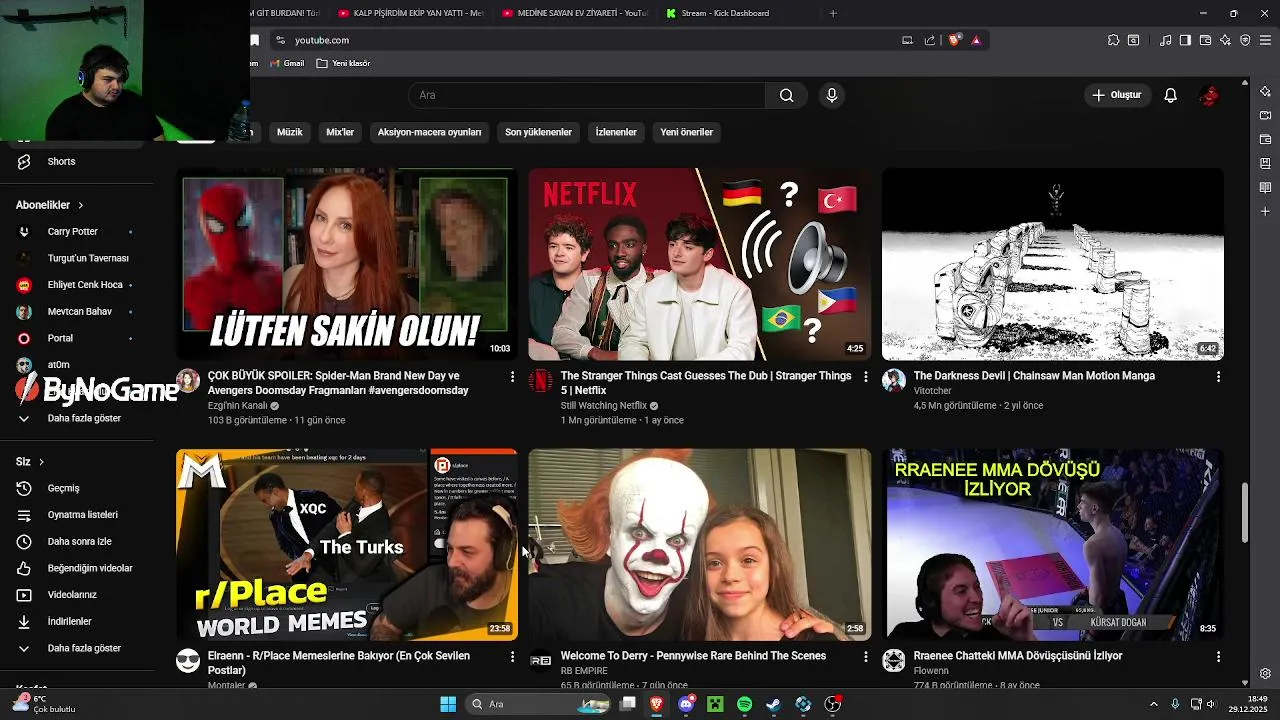
Task: Open the Darkness Devil Chainsaw Man thumbnail
Action: point(1052,264)
